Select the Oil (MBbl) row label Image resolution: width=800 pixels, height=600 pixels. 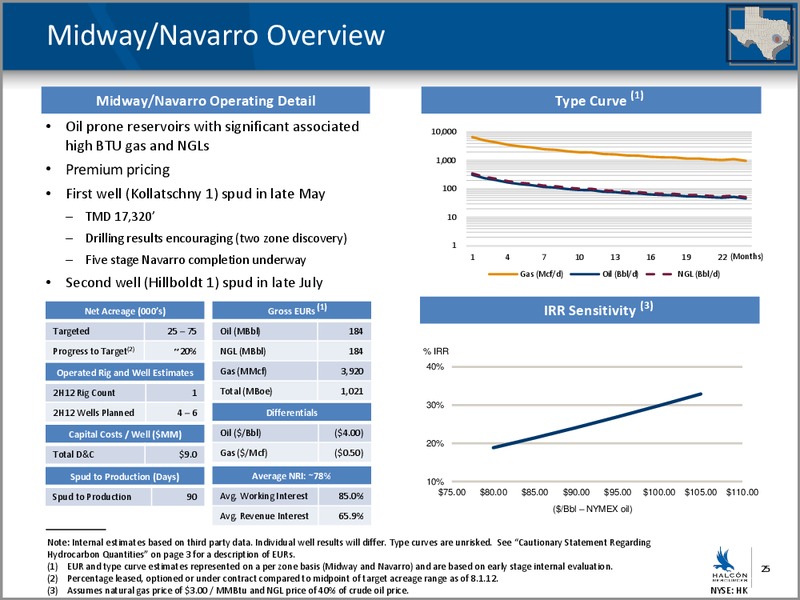[240, 331]
